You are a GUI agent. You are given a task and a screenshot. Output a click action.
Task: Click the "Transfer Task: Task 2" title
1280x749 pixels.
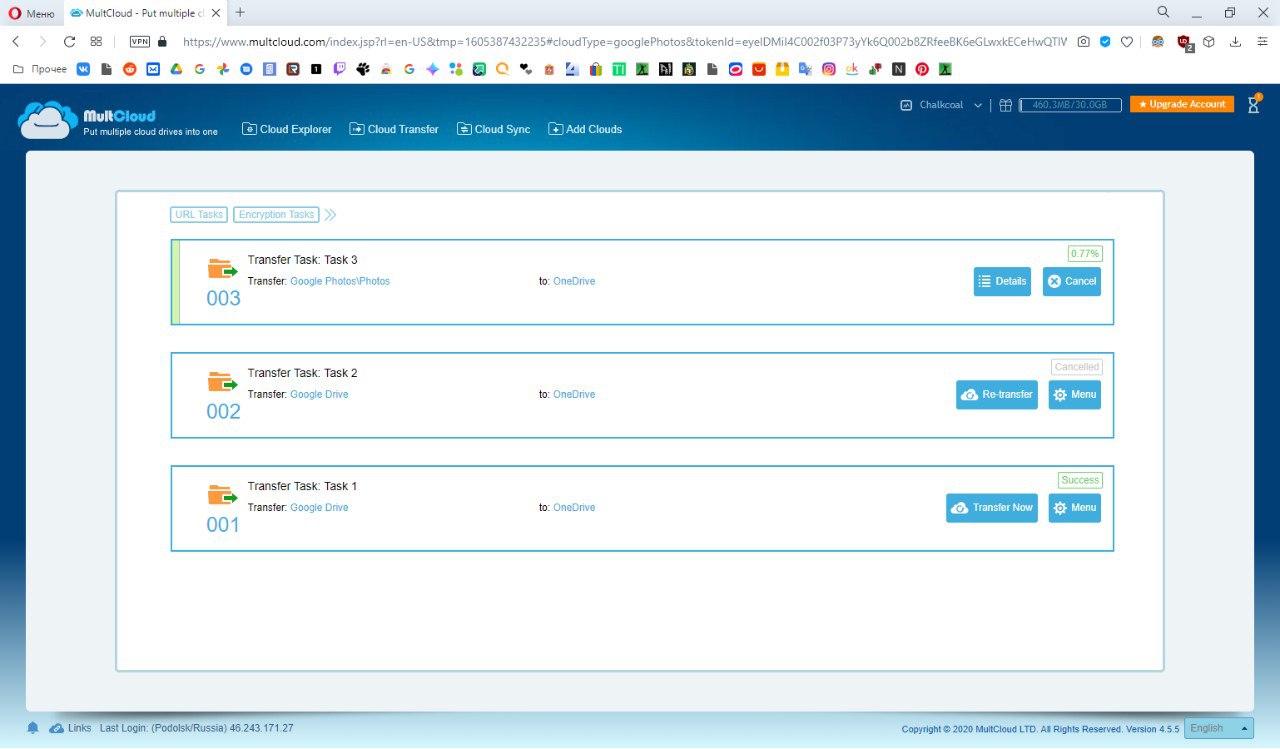pyautogui.click(x=303, y=373)
